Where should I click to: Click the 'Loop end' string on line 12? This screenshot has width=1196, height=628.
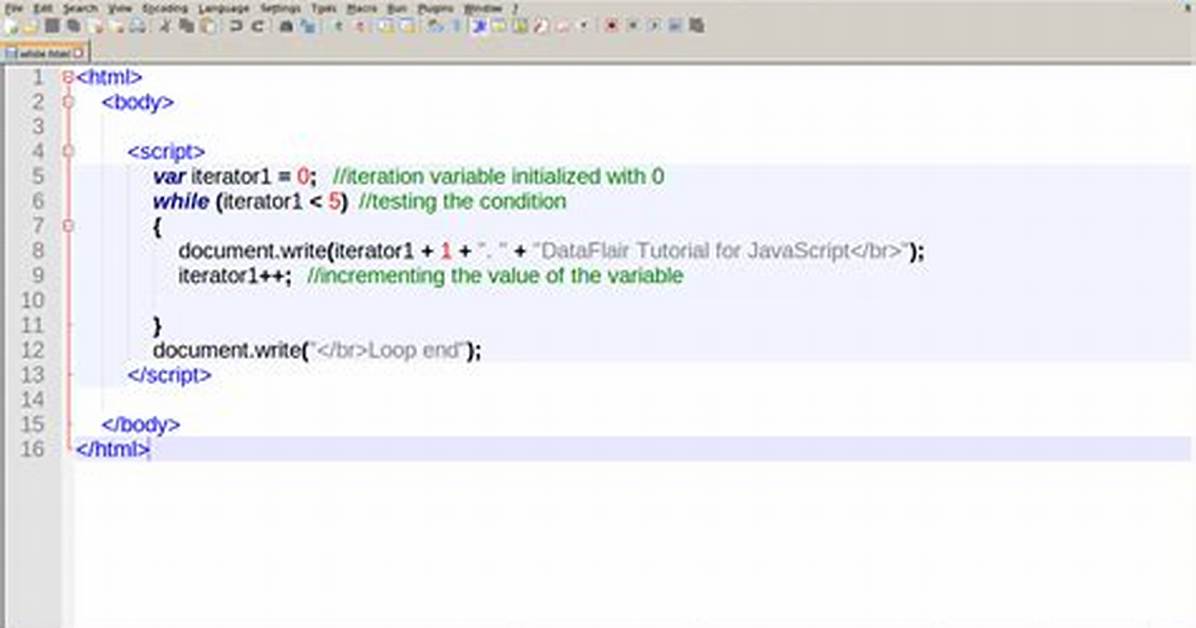(x=414, y=350)
